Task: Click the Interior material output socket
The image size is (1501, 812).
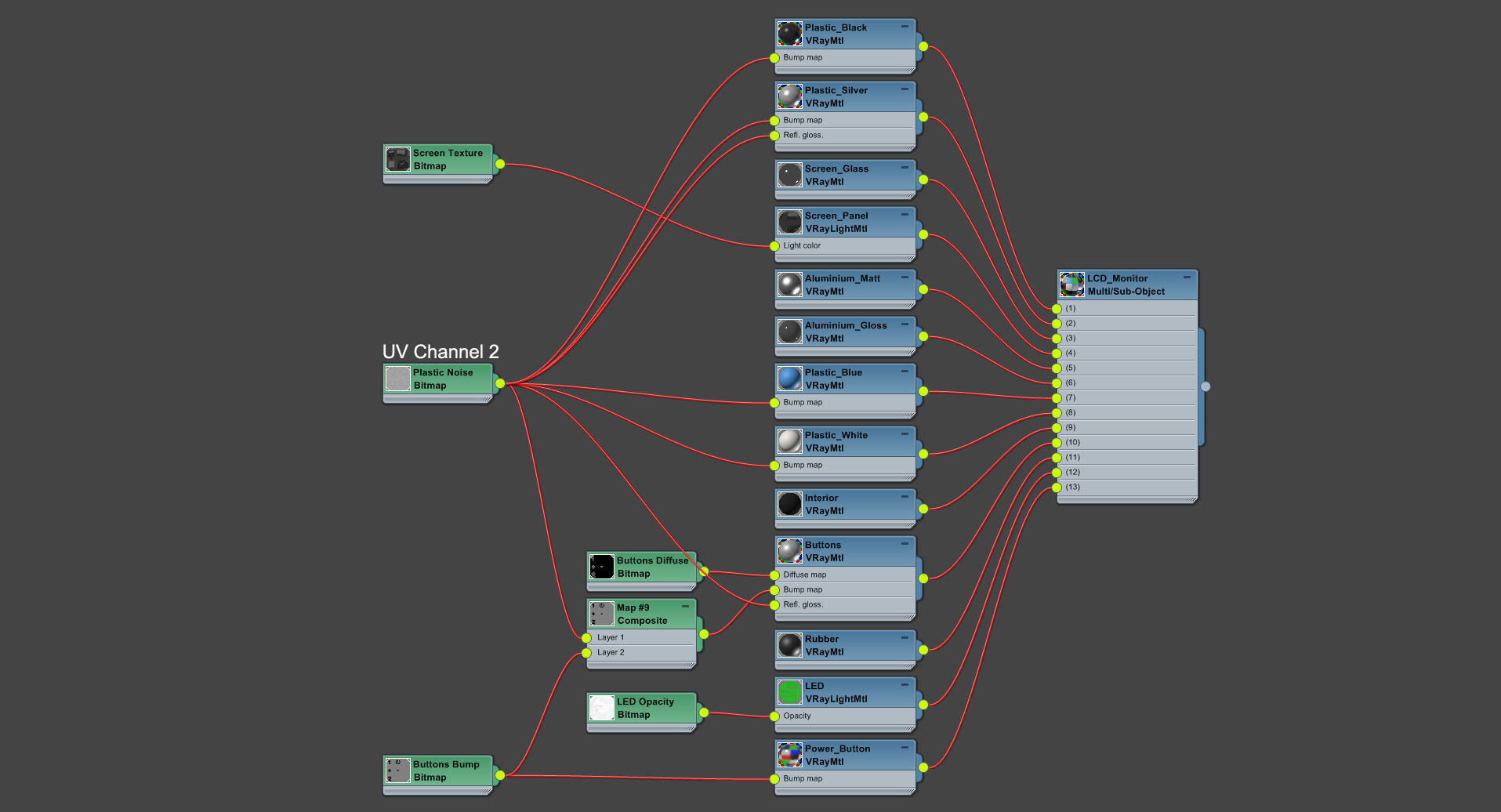Action: (923, 509)
